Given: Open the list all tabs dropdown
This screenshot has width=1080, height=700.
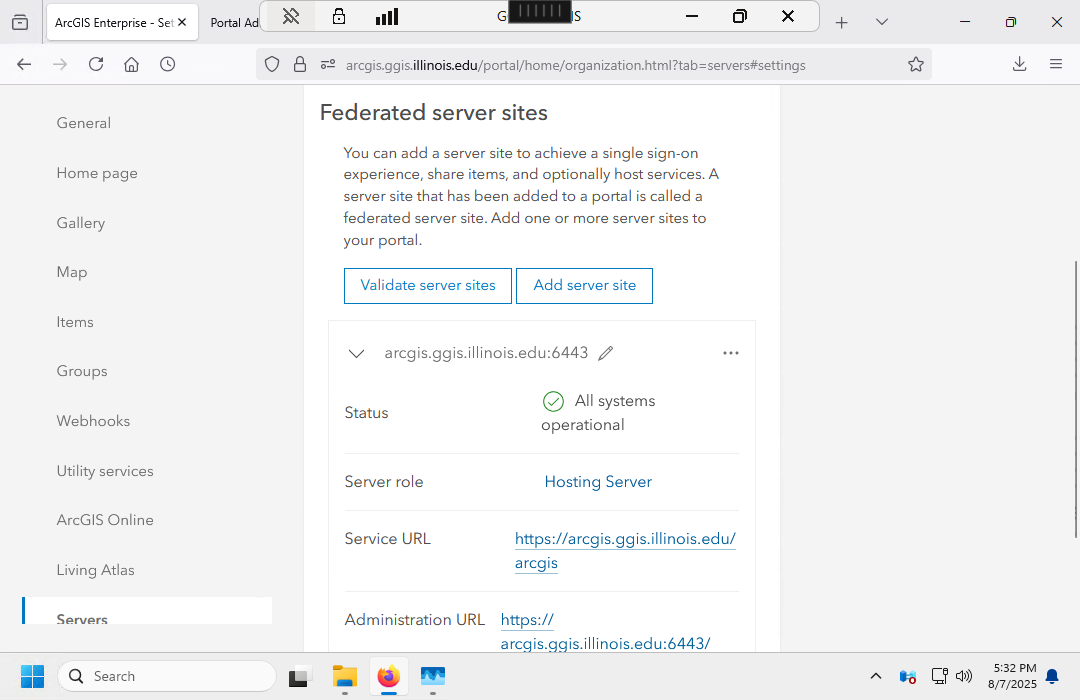Looking at the screenshot, I should tap(881, 22).
